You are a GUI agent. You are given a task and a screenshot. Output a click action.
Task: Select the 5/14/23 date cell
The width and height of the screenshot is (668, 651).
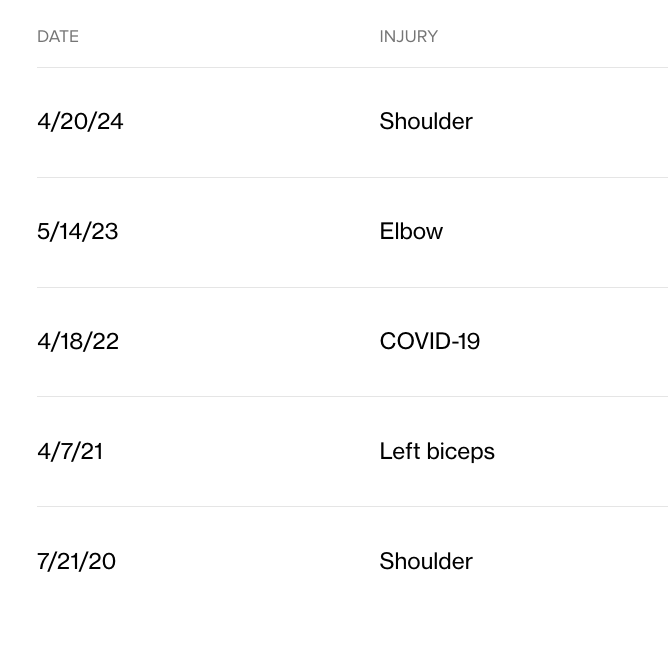(x=77, y=232)
